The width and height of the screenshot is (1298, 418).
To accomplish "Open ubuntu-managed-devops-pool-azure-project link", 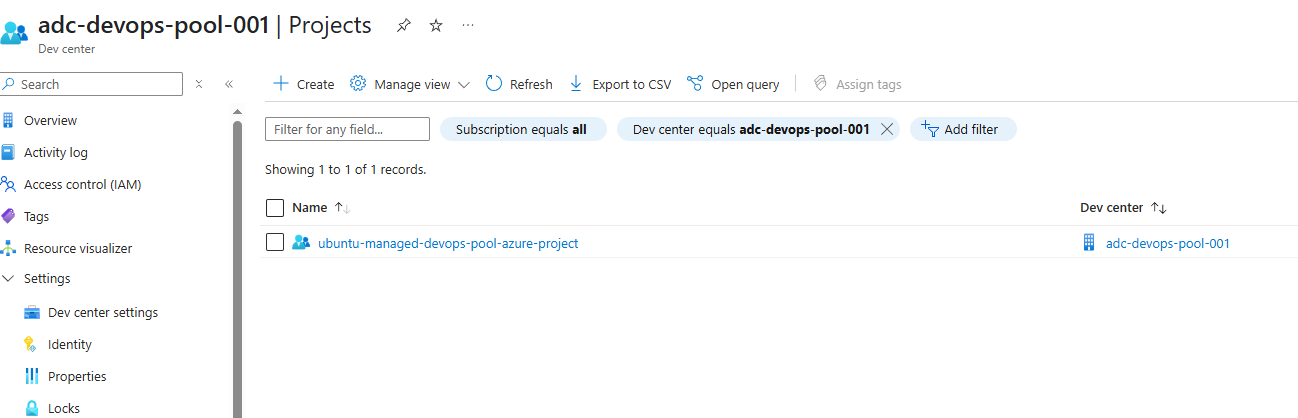I will [448, 243].
